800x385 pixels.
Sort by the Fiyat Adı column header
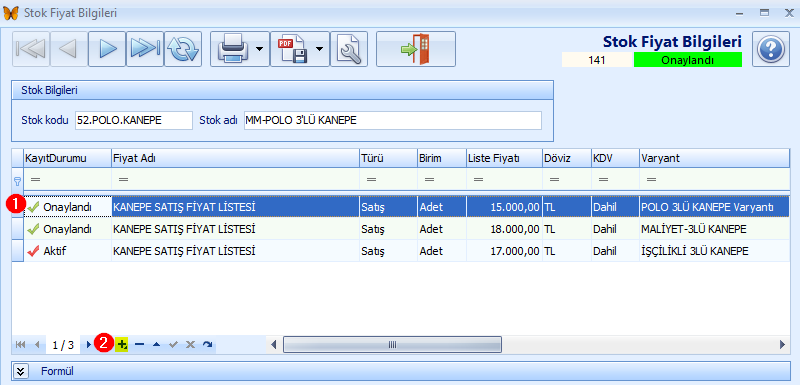point(235,158)
